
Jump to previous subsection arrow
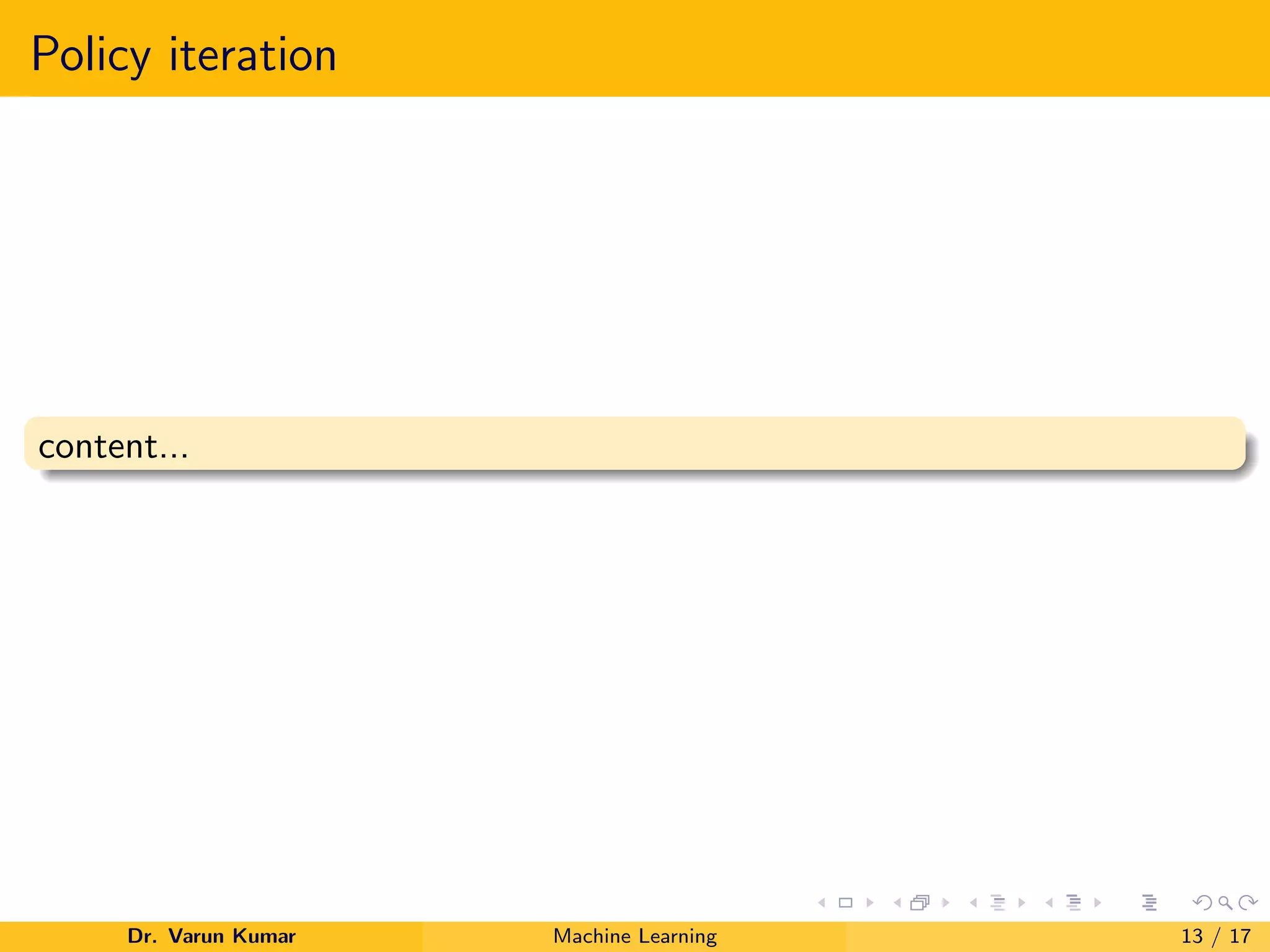(x=974, y=903)
